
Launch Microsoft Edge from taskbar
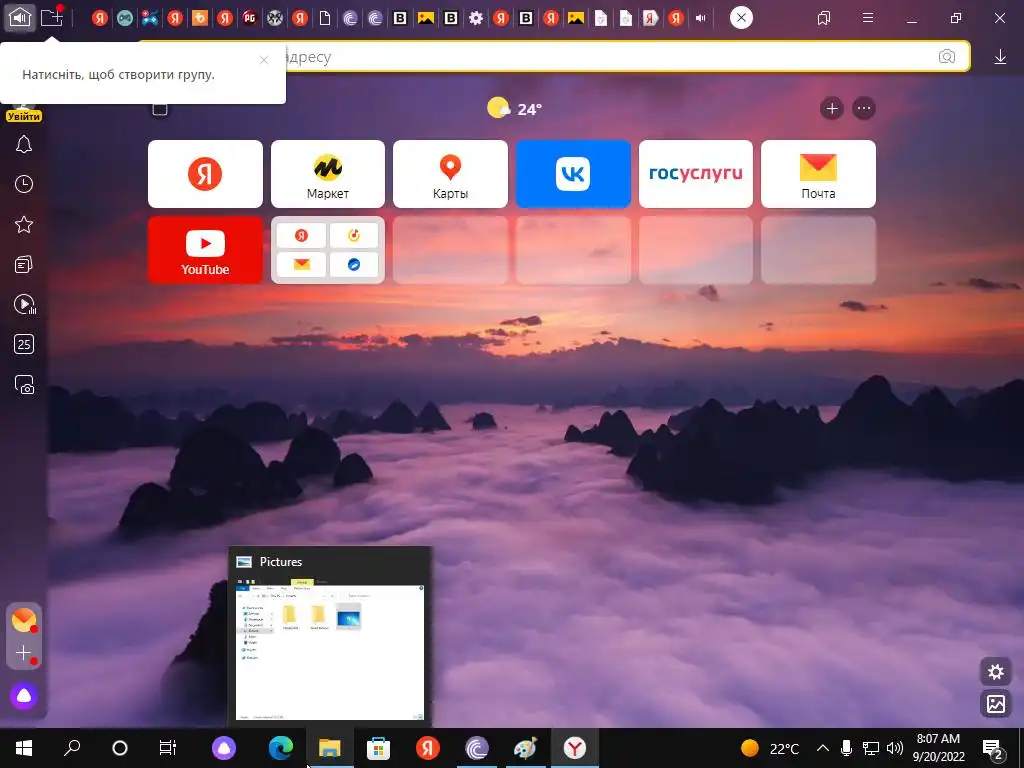coord(281,748)
